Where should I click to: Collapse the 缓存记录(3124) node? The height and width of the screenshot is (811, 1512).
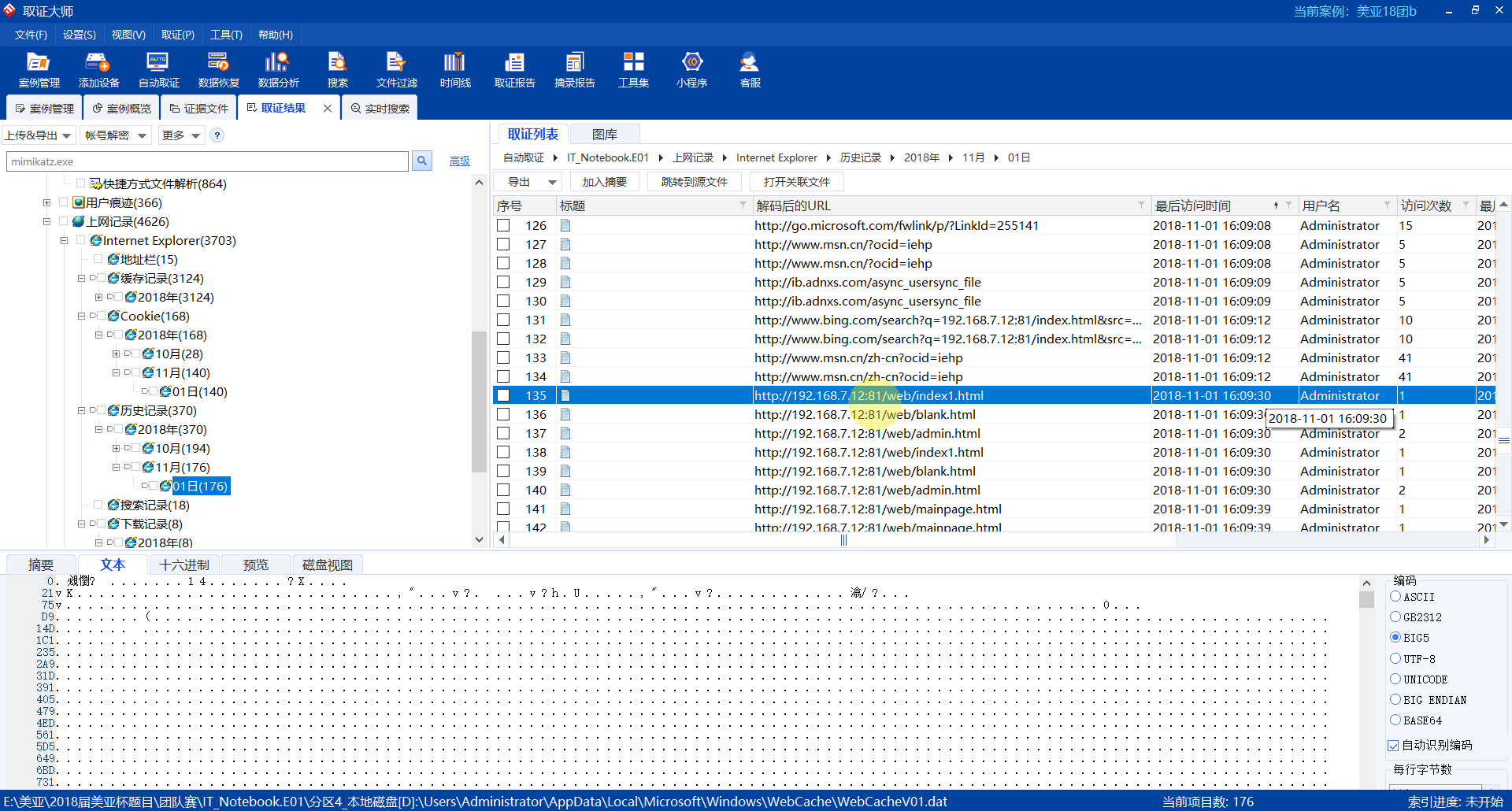click(81, 278)
